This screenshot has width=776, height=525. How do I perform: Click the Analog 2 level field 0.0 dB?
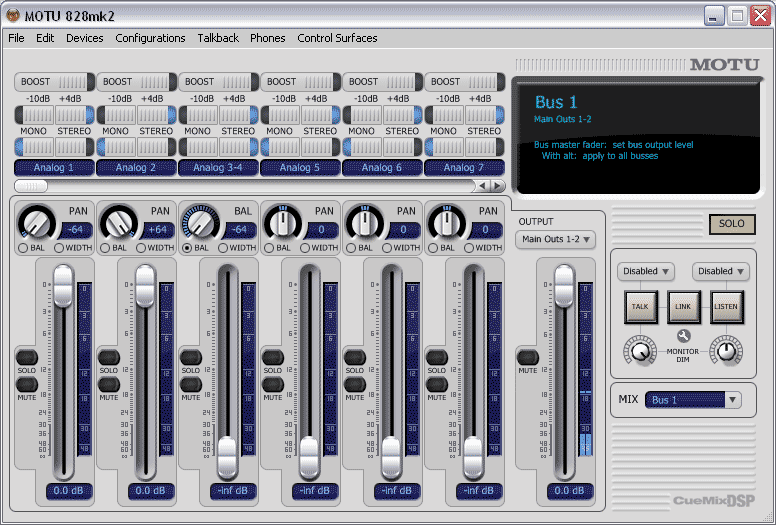[x=151, y=491]
